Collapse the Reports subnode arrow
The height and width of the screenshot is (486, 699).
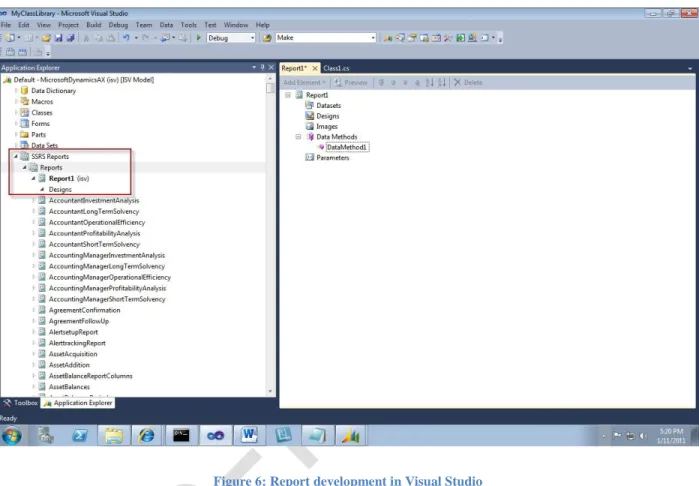click(x=25, y=168)
